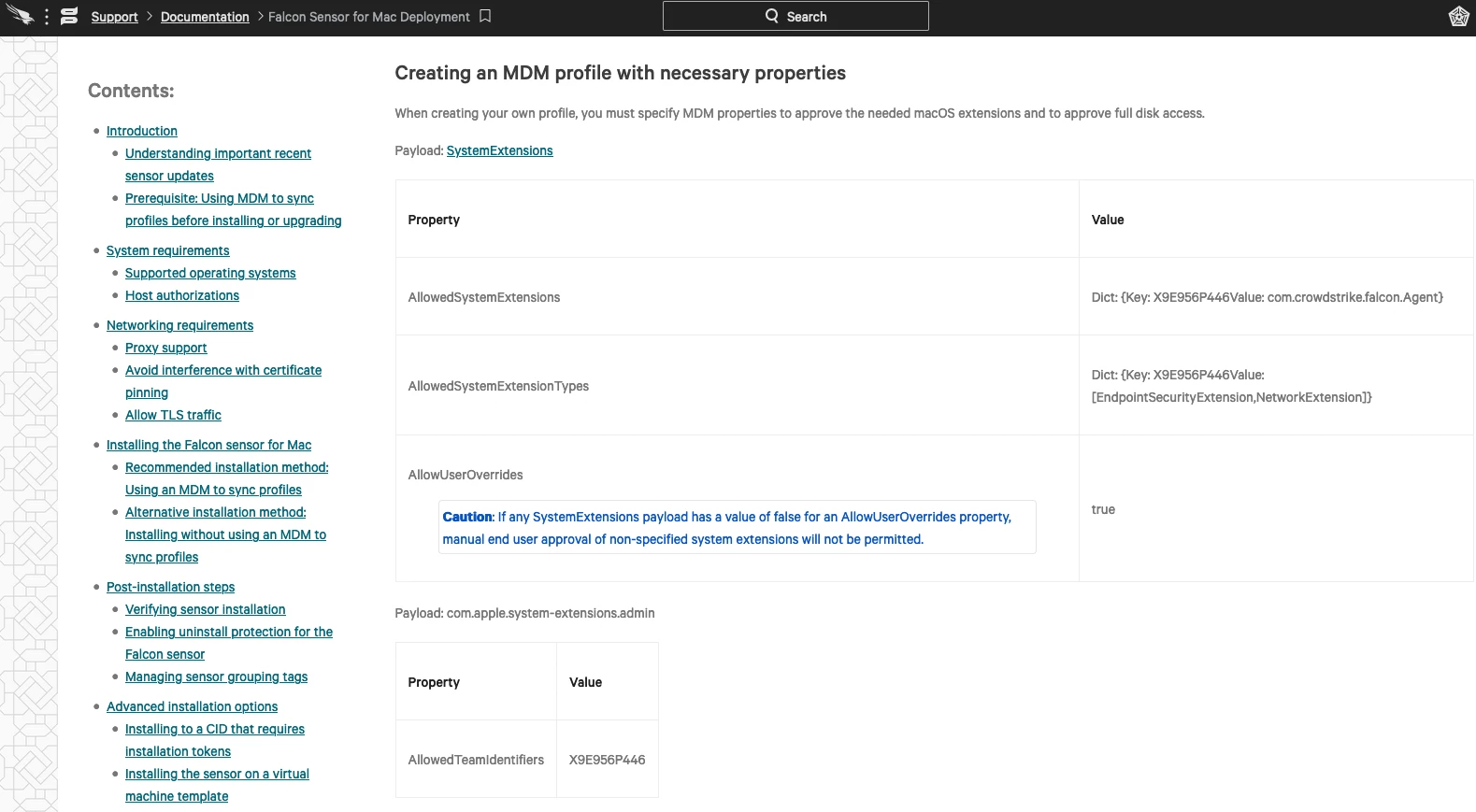Viewport: 1476px width, 812px height.
Task: Click the 'Contents:' heading
Action: 131,91
